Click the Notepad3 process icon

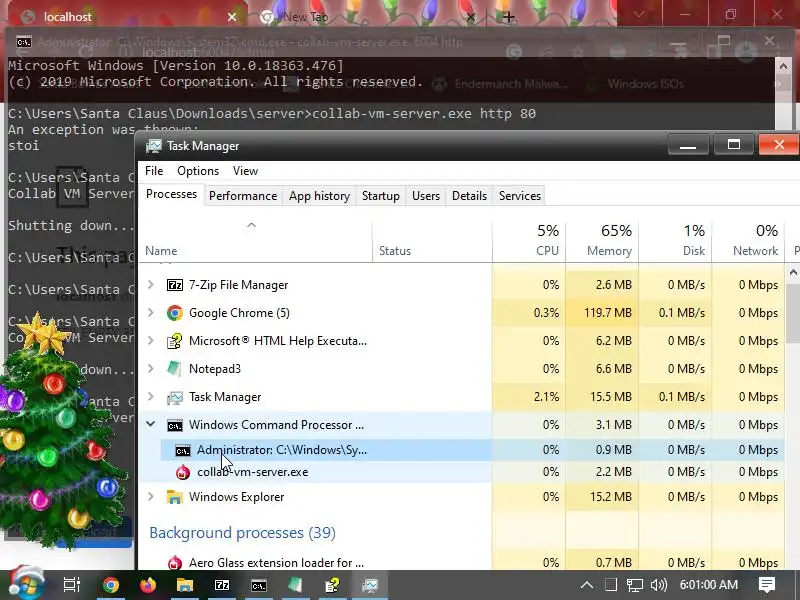click(x=175, y=368)
